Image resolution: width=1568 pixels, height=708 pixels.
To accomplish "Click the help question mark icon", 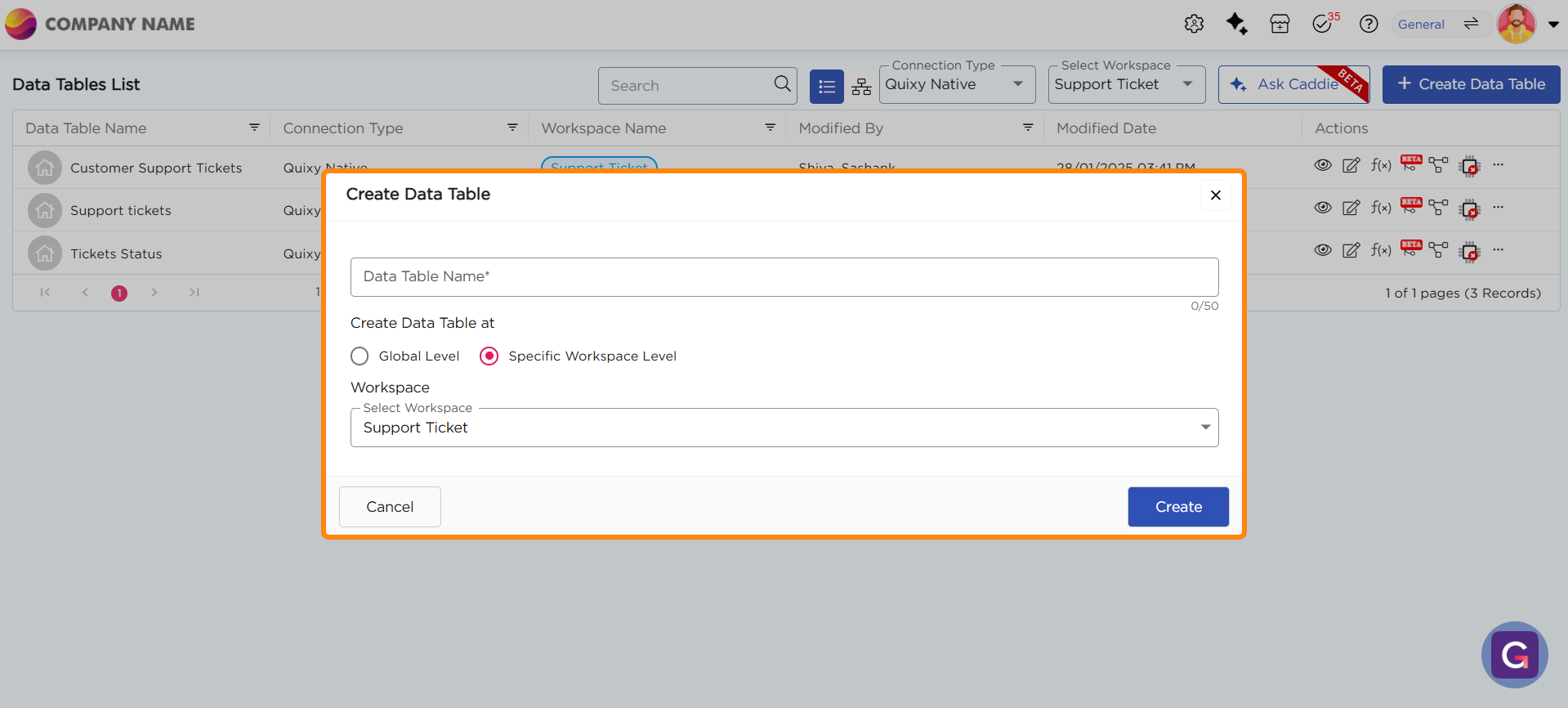I will point(1369,24).
